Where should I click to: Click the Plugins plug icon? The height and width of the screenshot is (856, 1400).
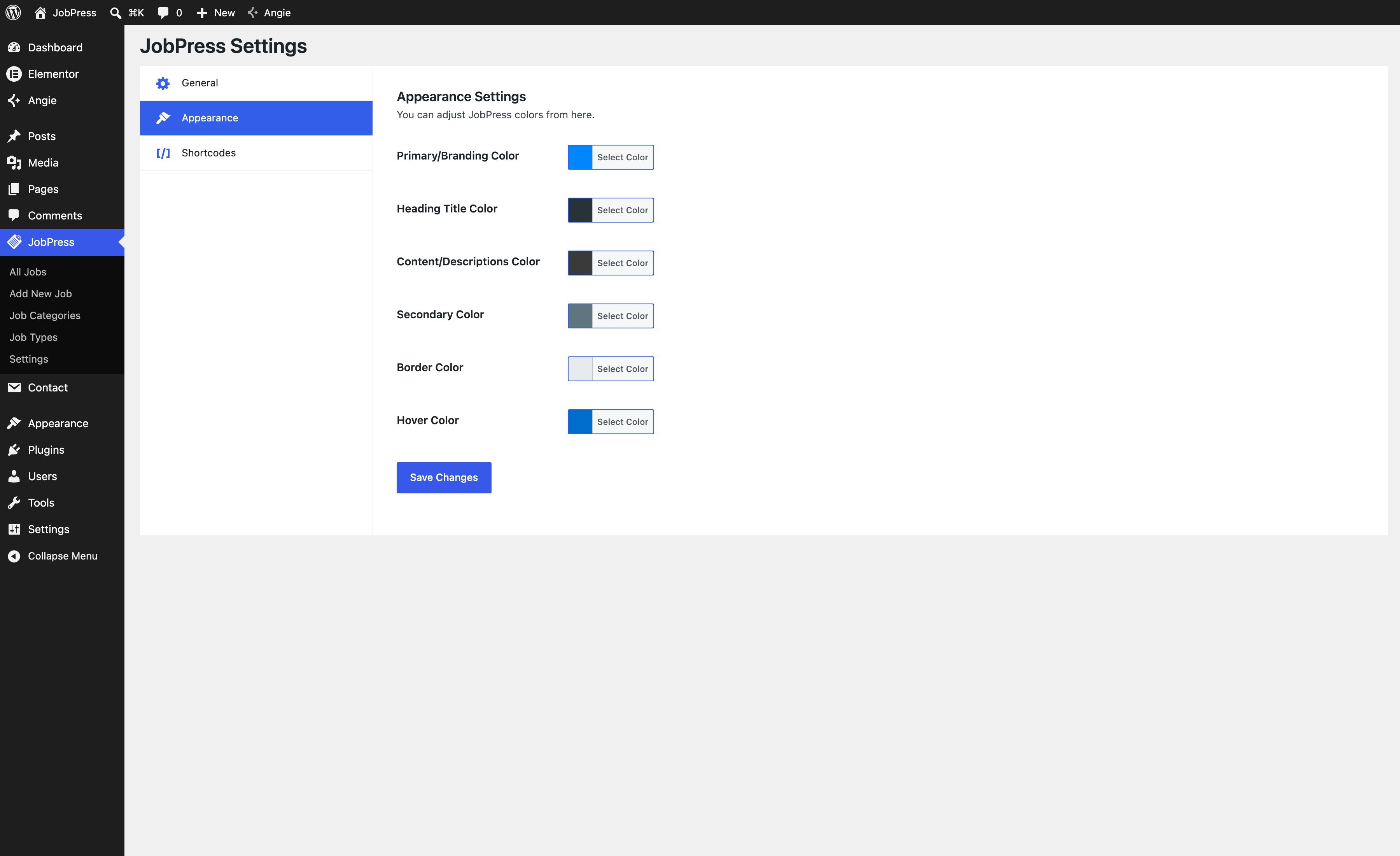(x=14, y=450)
